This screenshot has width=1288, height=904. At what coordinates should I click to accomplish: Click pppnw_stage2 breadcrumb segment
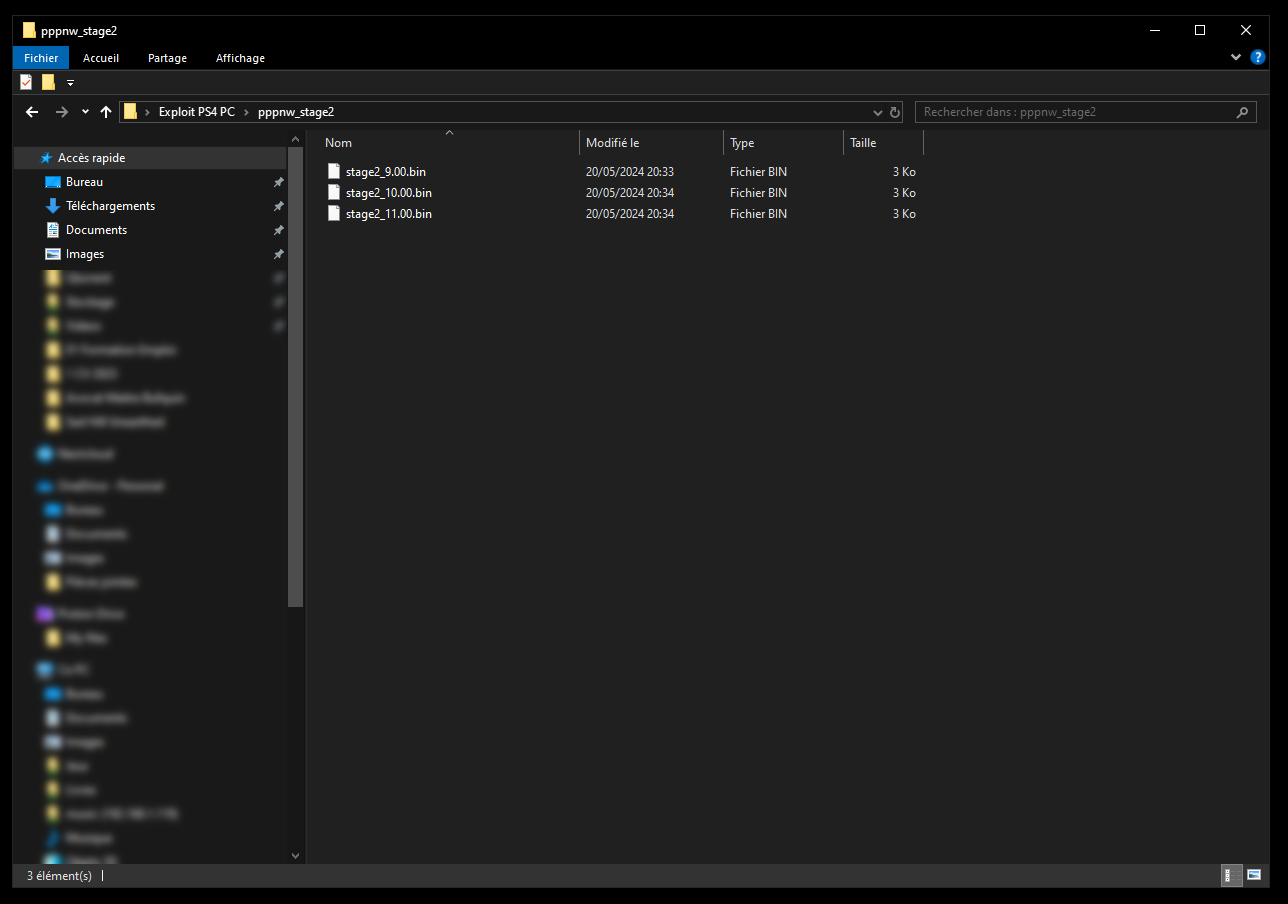click(x=296, y=112)
